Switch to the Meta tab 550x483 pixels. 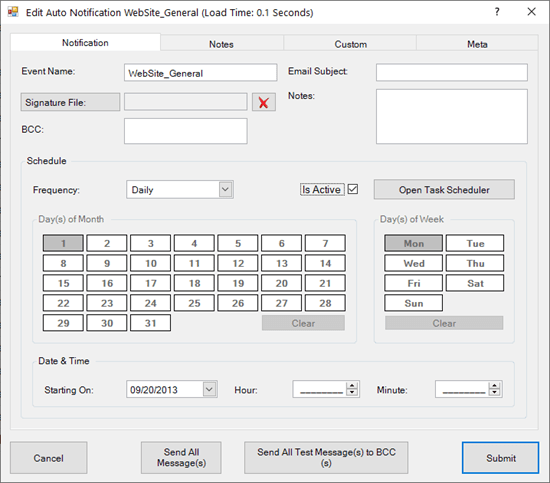coord(477,44)
